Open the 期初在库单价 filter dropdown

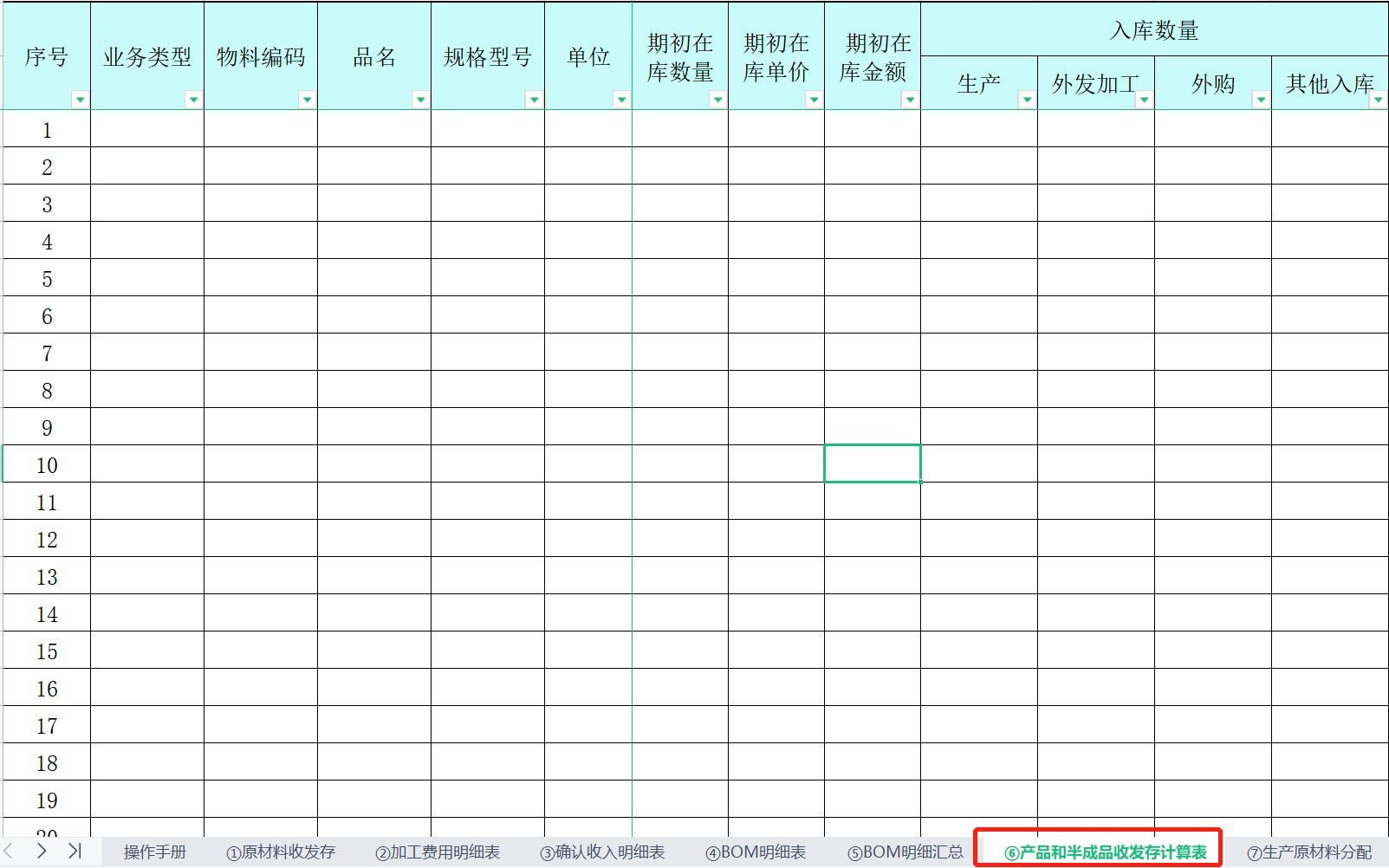(814, 99)
